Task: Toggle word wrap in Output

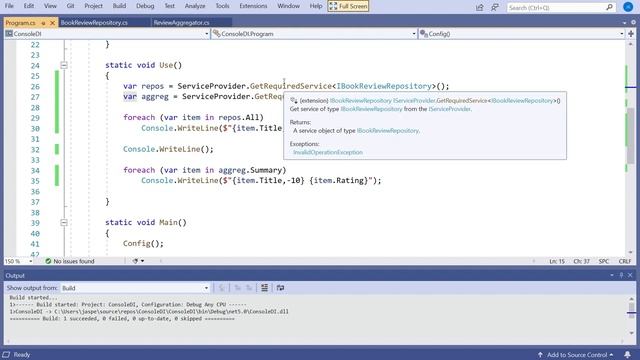Action: [x=280, y=288]
